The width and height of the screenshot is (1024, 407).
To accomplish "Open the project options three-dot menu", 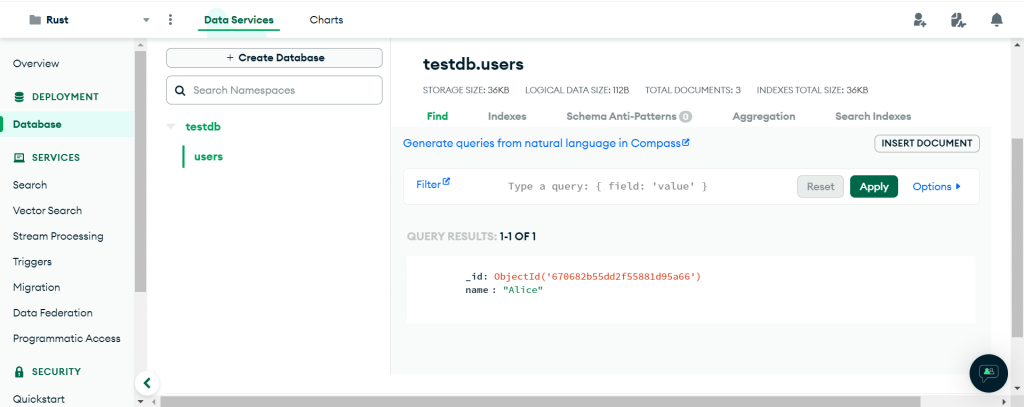I will point(171,20).
